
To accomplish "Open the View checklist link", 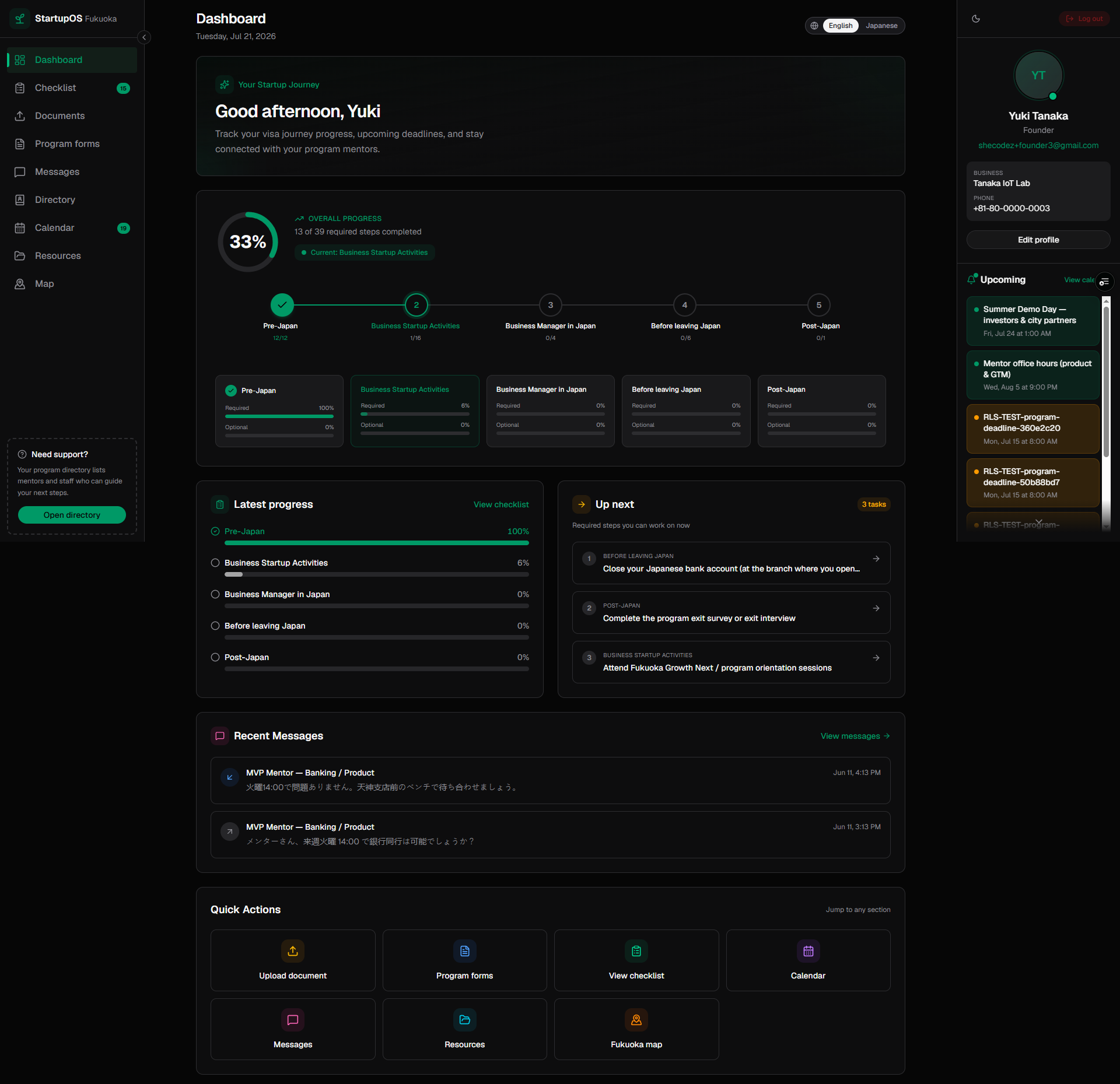I will [501, 504].
